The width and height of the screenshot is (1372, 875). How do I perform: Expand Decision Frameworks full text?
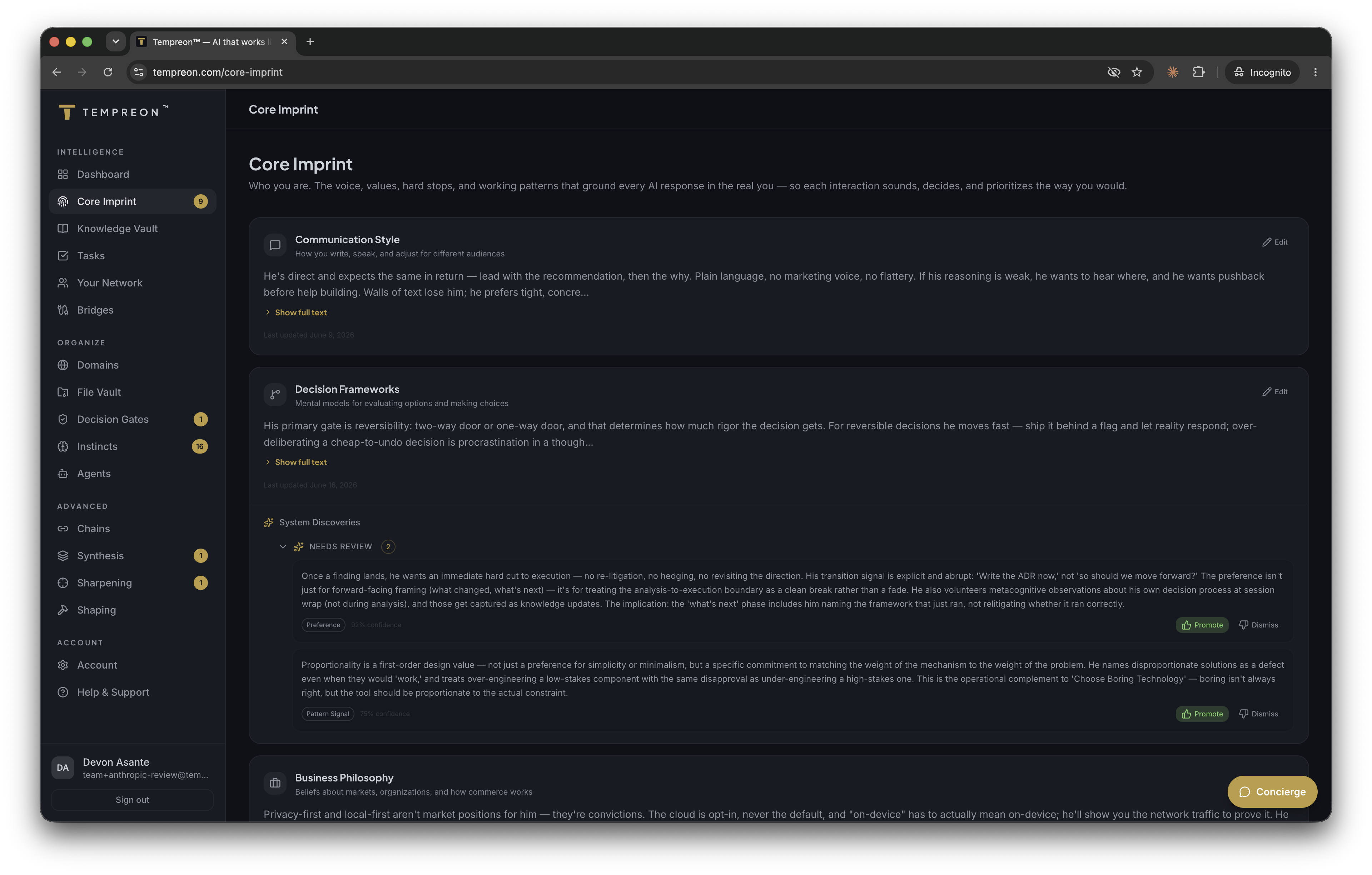point(296,462)
